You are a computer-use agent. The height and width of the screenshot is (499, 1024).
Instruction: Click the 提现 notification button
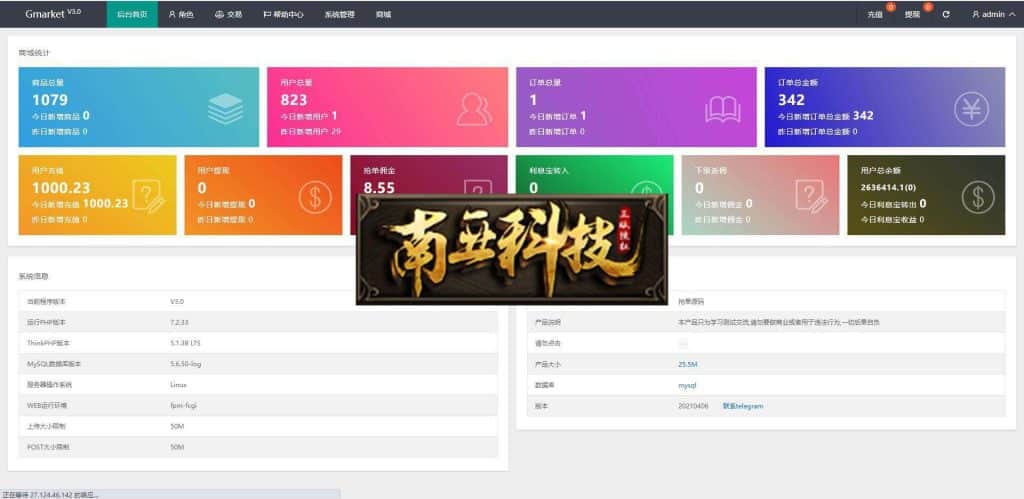[x=914, y=14]
